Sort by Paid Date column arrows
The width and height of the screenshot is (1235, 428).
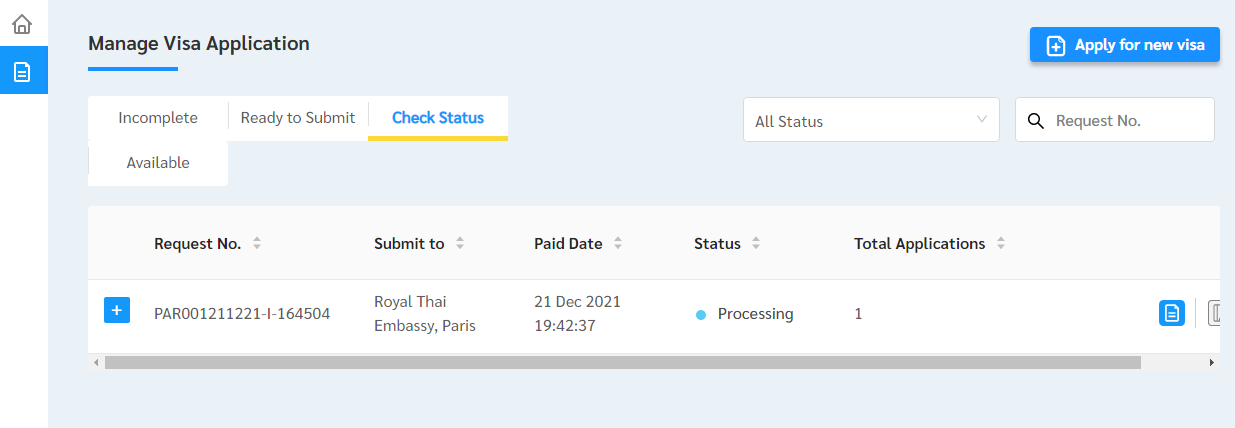pos(618,243)
